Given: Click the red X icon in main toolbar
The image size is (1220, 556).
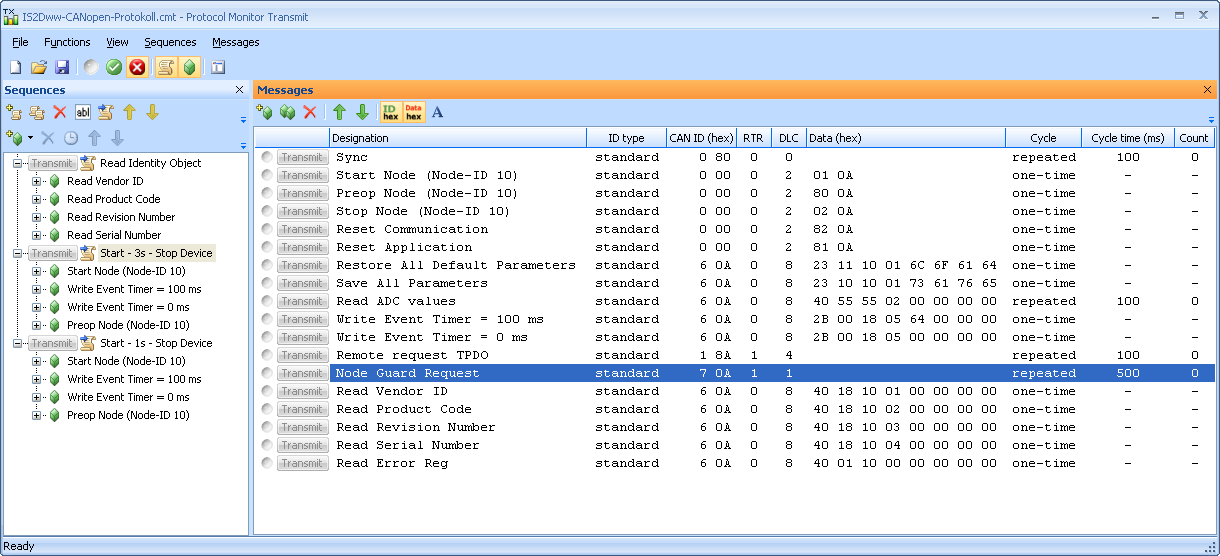Looking at the screenshot, I should tap(137, 67).
